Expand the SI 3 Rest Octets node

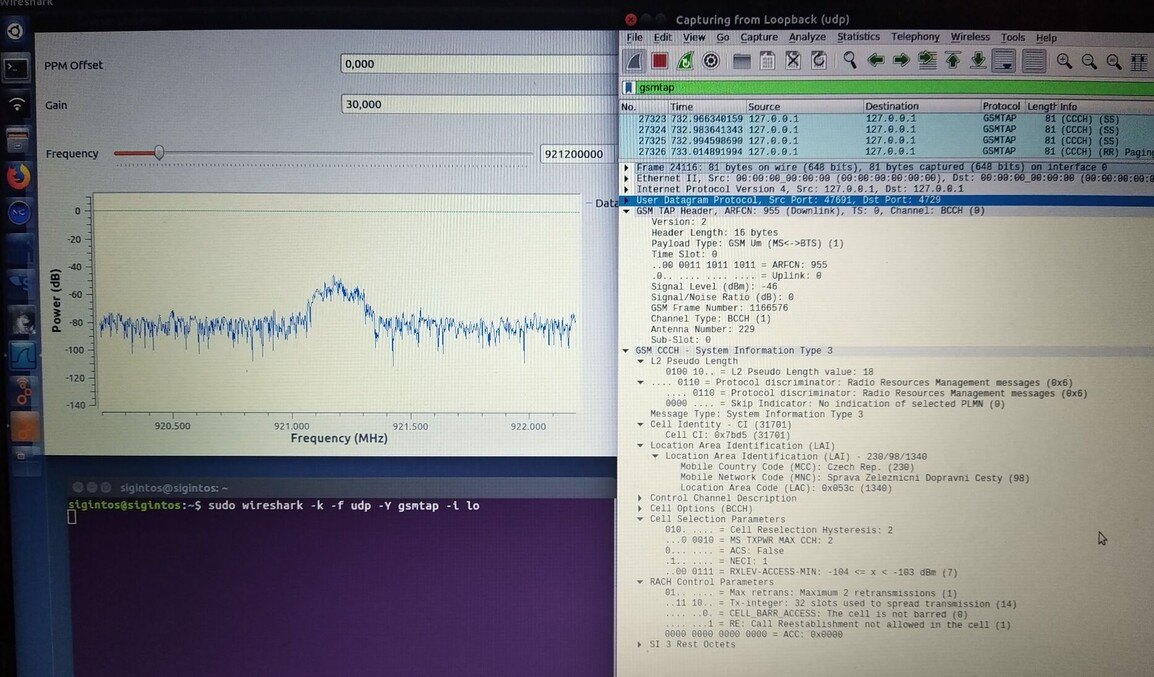click(x=640, y=645)
